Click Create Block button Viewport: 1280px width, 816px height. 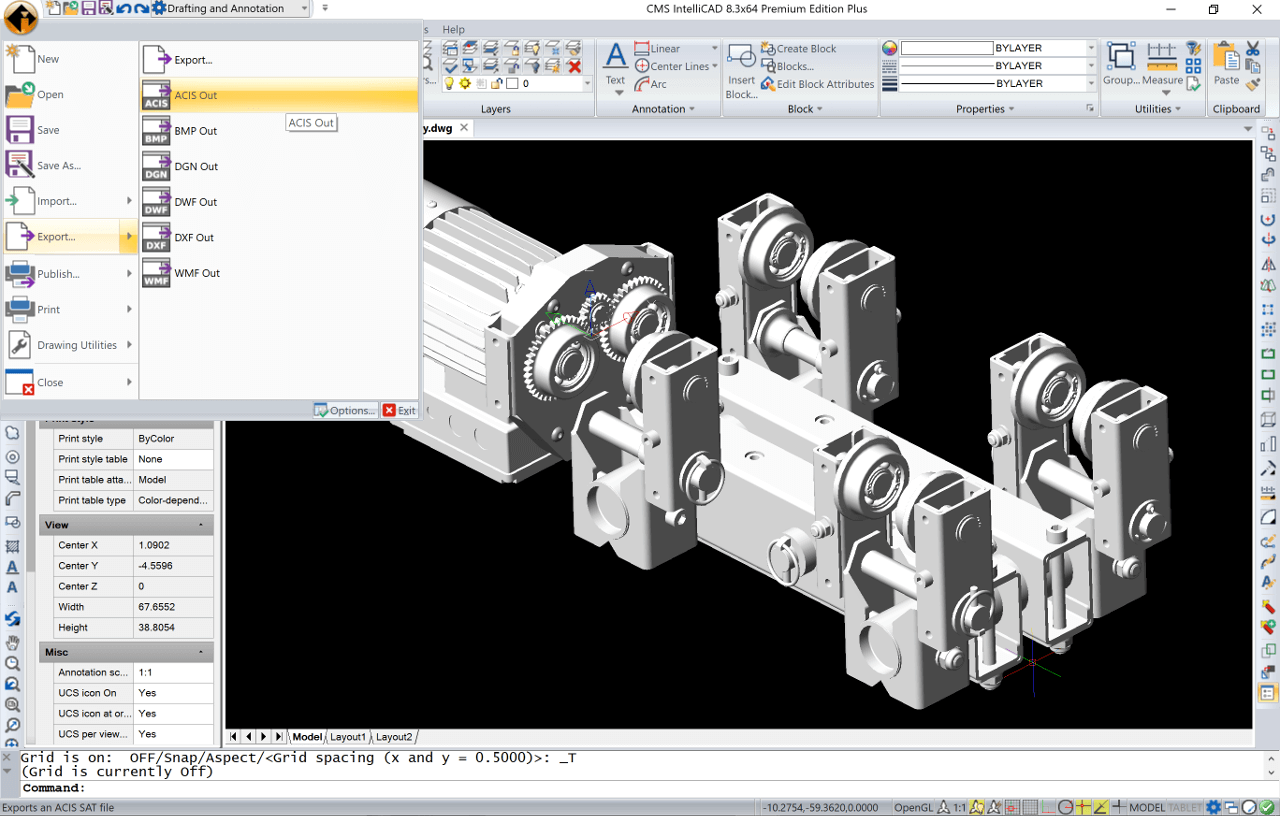coord(799,48)
